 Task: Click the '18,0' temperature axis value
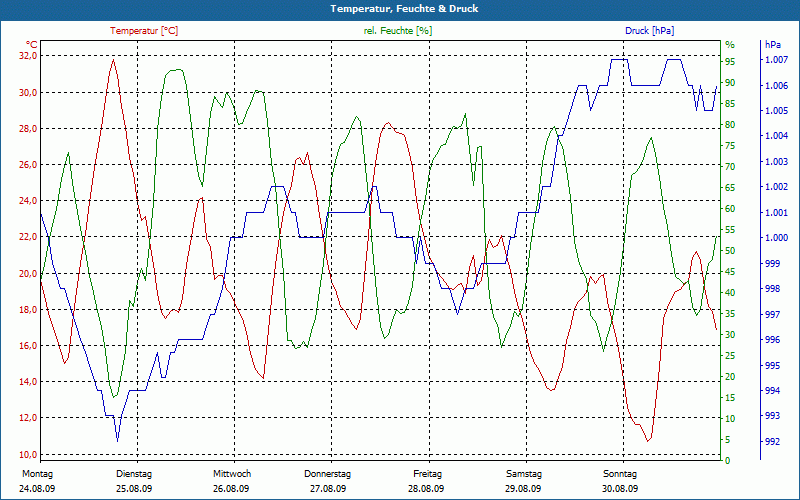coord(28,310)
